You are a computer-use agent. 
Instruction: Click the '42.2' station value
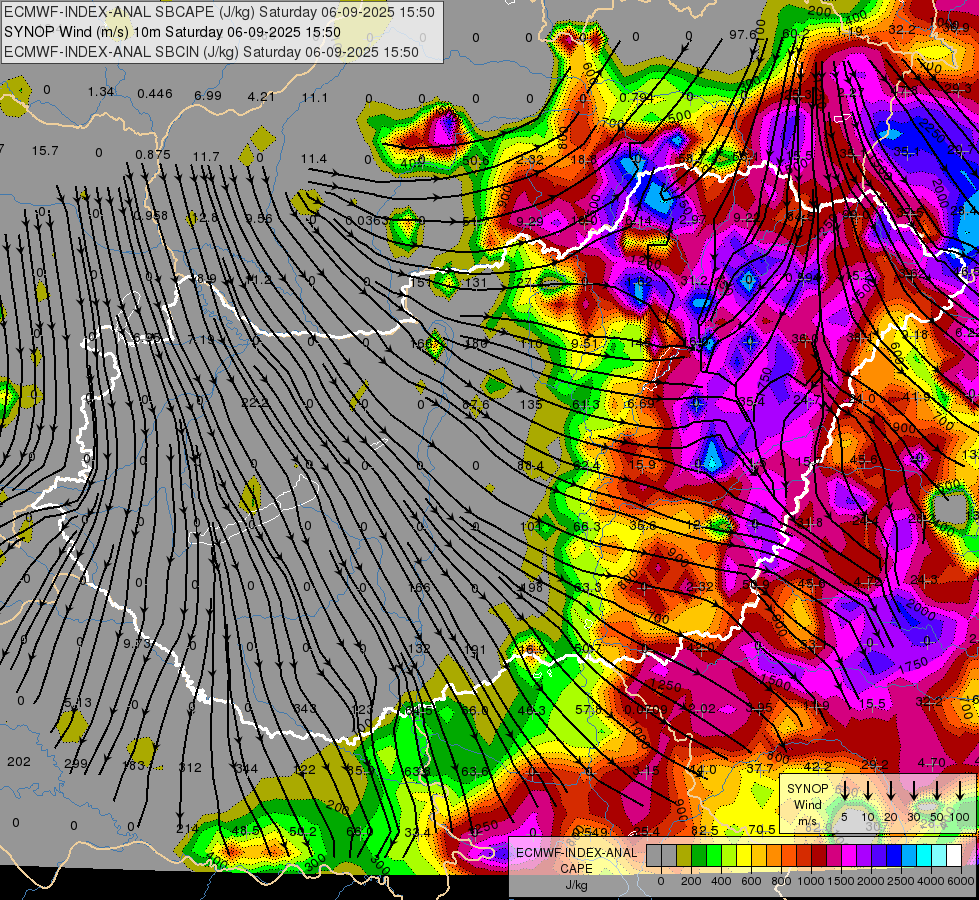point(817,766)
